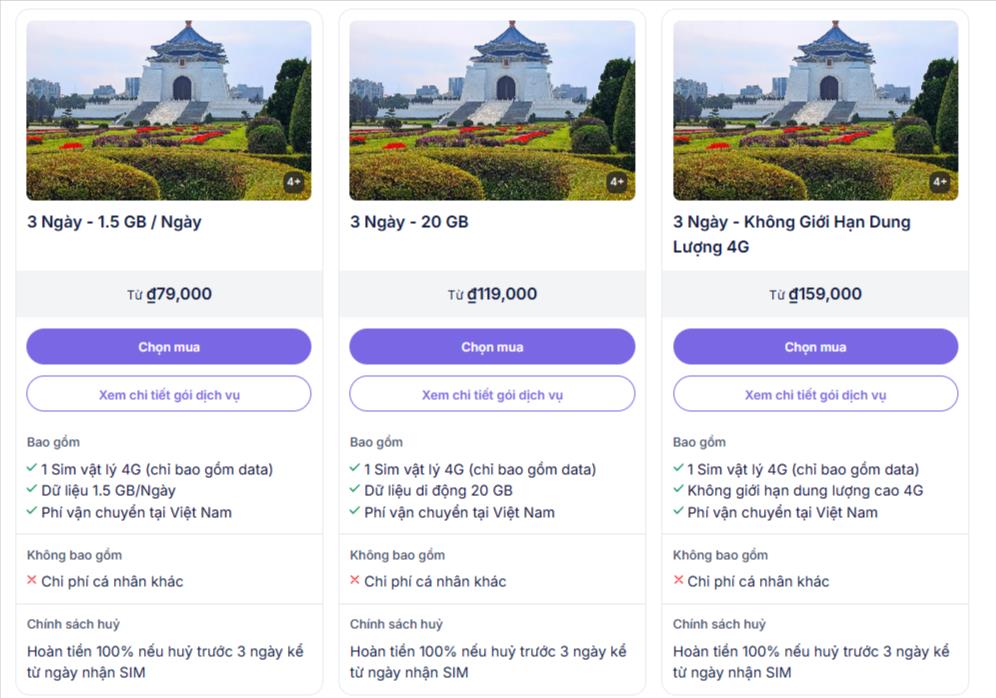Open "Xem chi tiết gói dịch vụ" for the 20 GB plan
996x698 pixels.
(491, 394)
